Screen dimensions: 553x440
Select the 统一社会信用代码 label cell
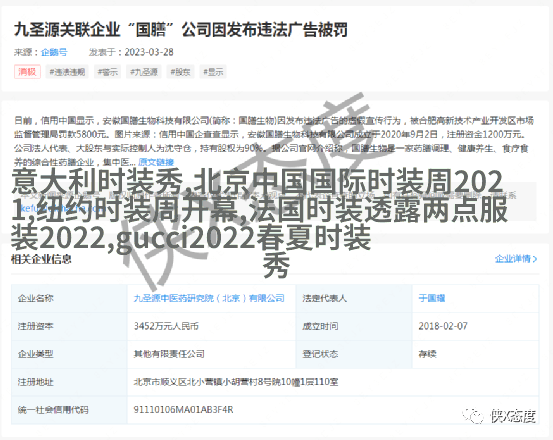(x=69, y=410)
